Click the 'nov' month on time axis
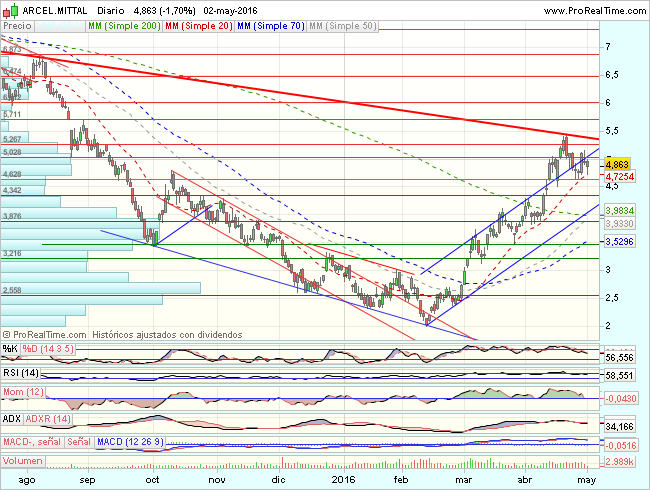Screen dimensions: 650x490 click(216, 480)
